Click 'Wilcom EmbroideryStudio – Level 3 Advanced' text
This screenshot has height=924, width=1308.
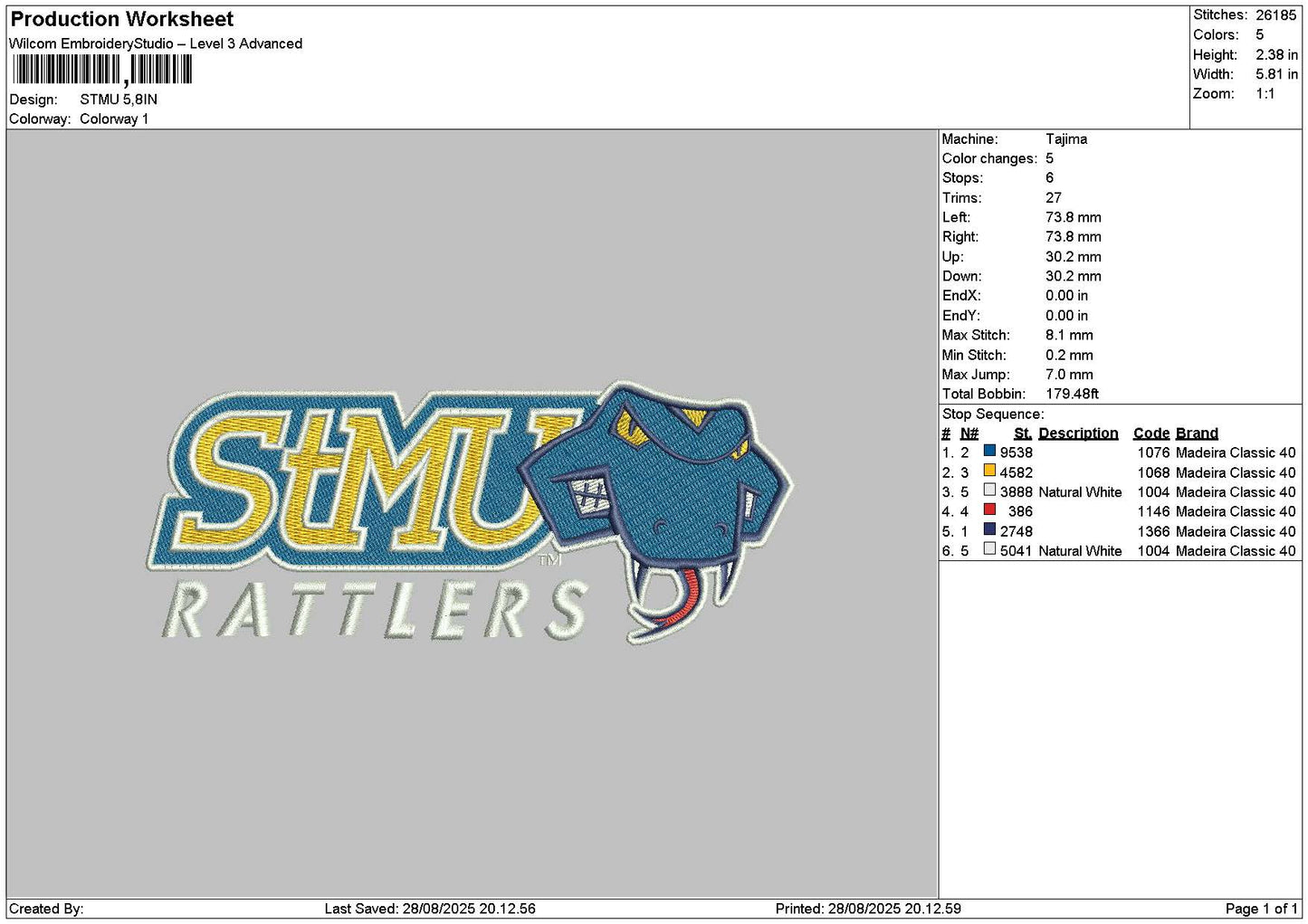pyautogui.click(x=156, y=43)
